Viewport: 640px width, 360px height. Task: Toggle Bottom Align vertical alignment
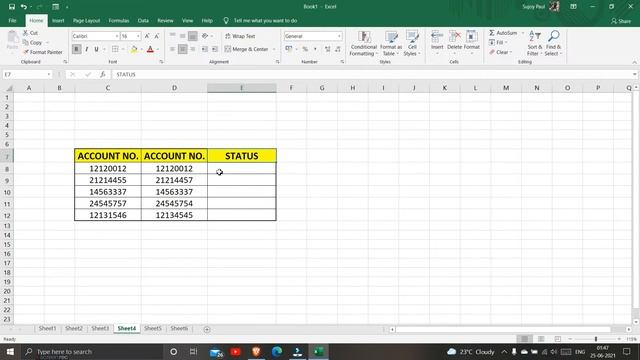[193, 36]
